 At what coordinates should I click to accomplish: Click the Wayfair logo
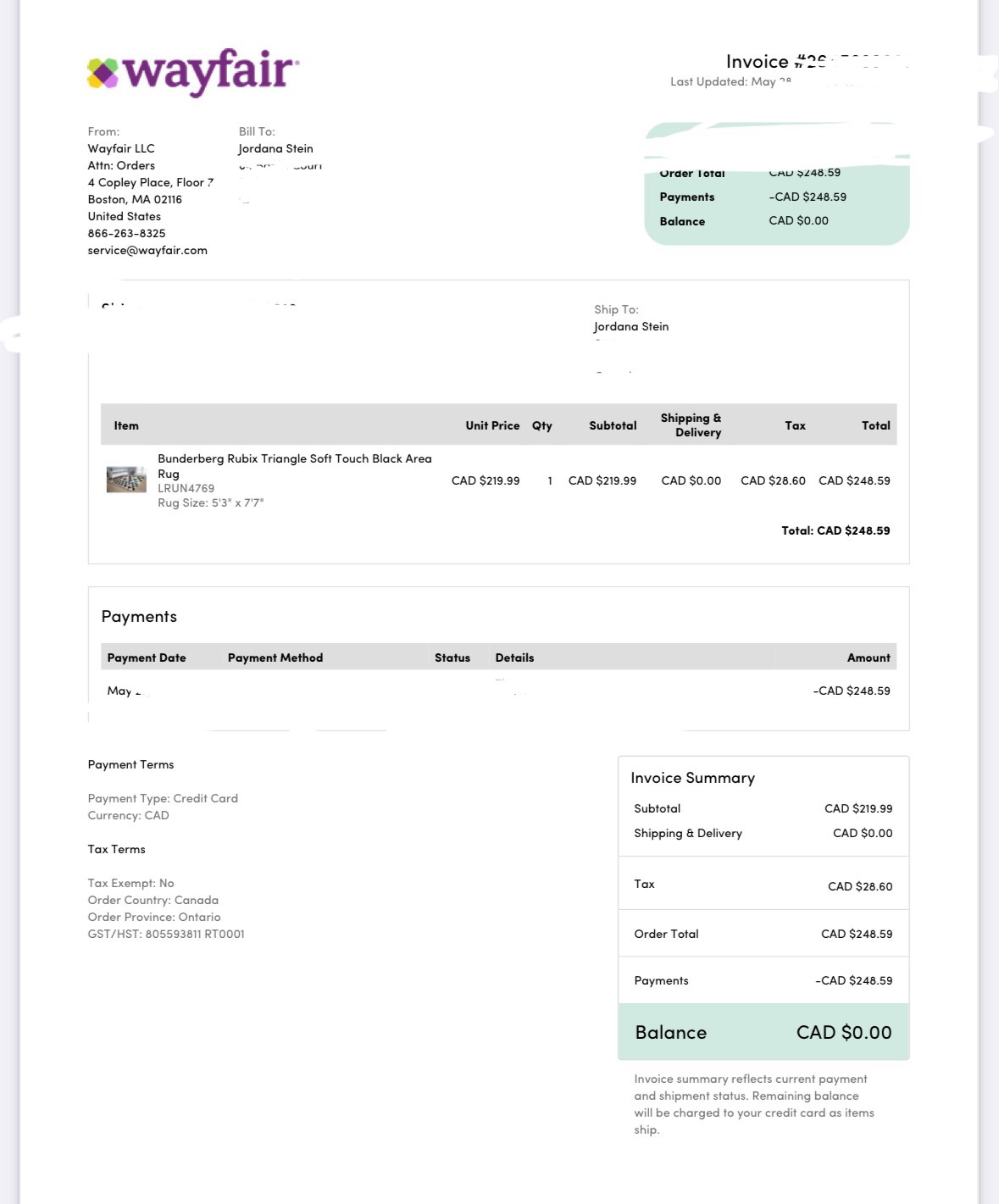tap(193, 72)
